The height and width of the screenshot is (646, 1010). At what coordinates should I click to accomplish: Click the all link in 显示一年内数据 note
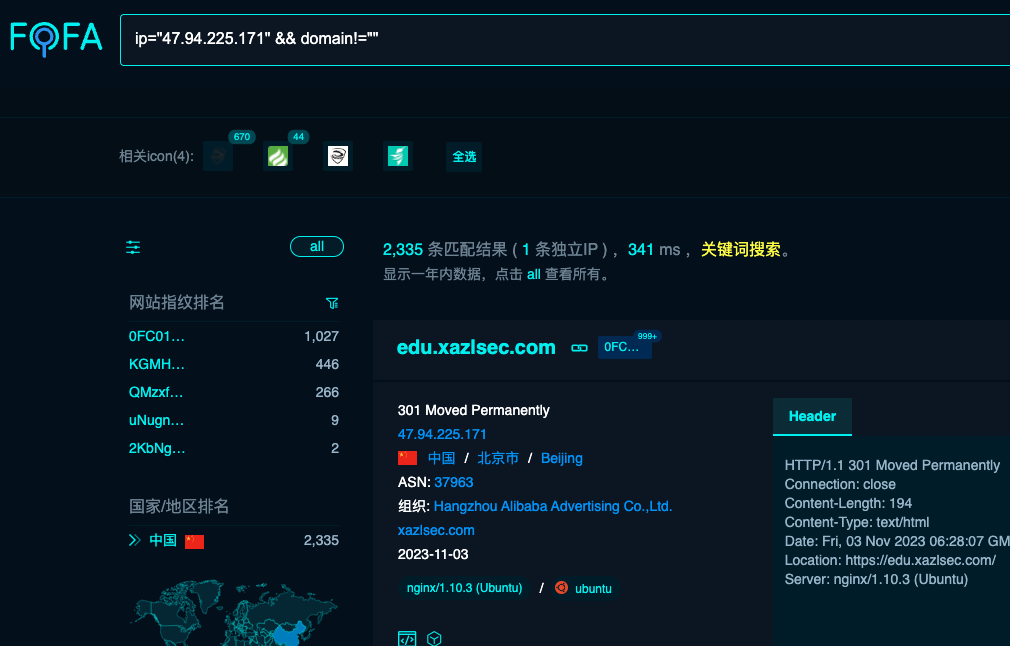point(533,274)
